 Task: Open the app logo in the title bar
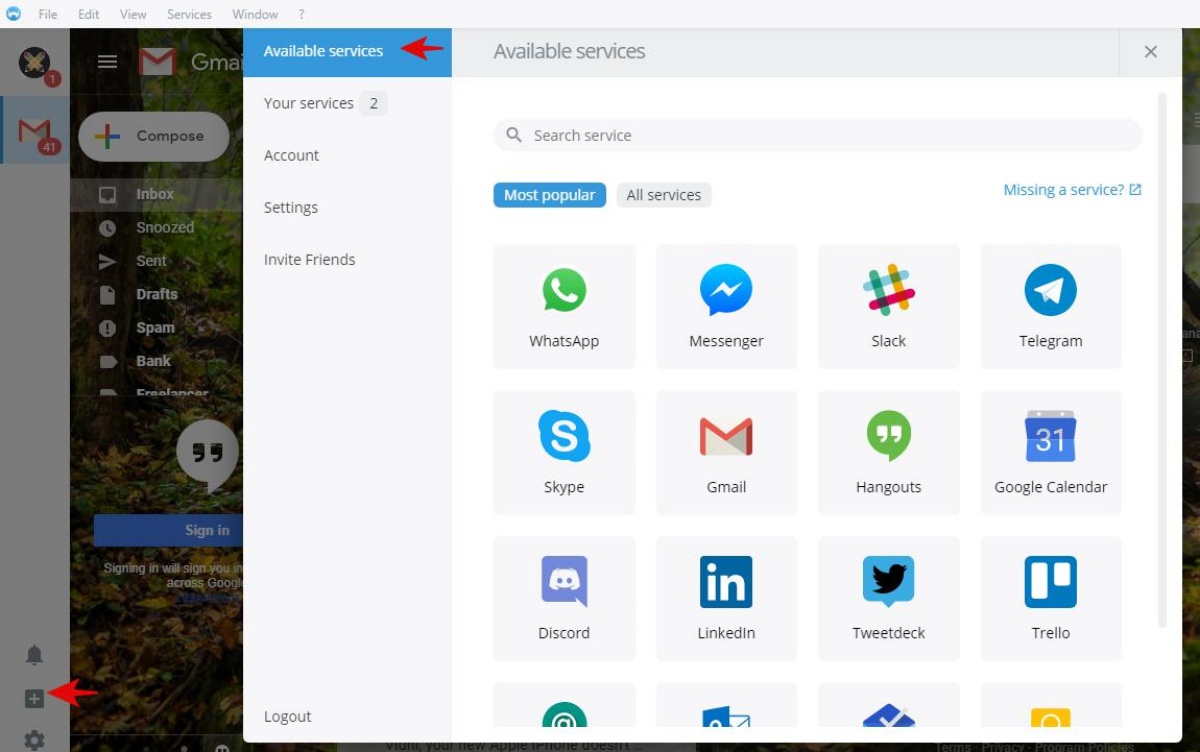coord(13,14)
